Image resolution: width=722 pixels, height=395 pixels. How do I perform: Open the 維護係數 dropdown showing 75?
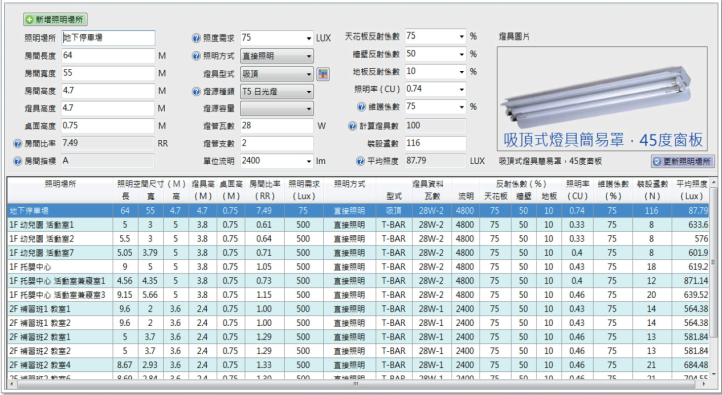436,106
